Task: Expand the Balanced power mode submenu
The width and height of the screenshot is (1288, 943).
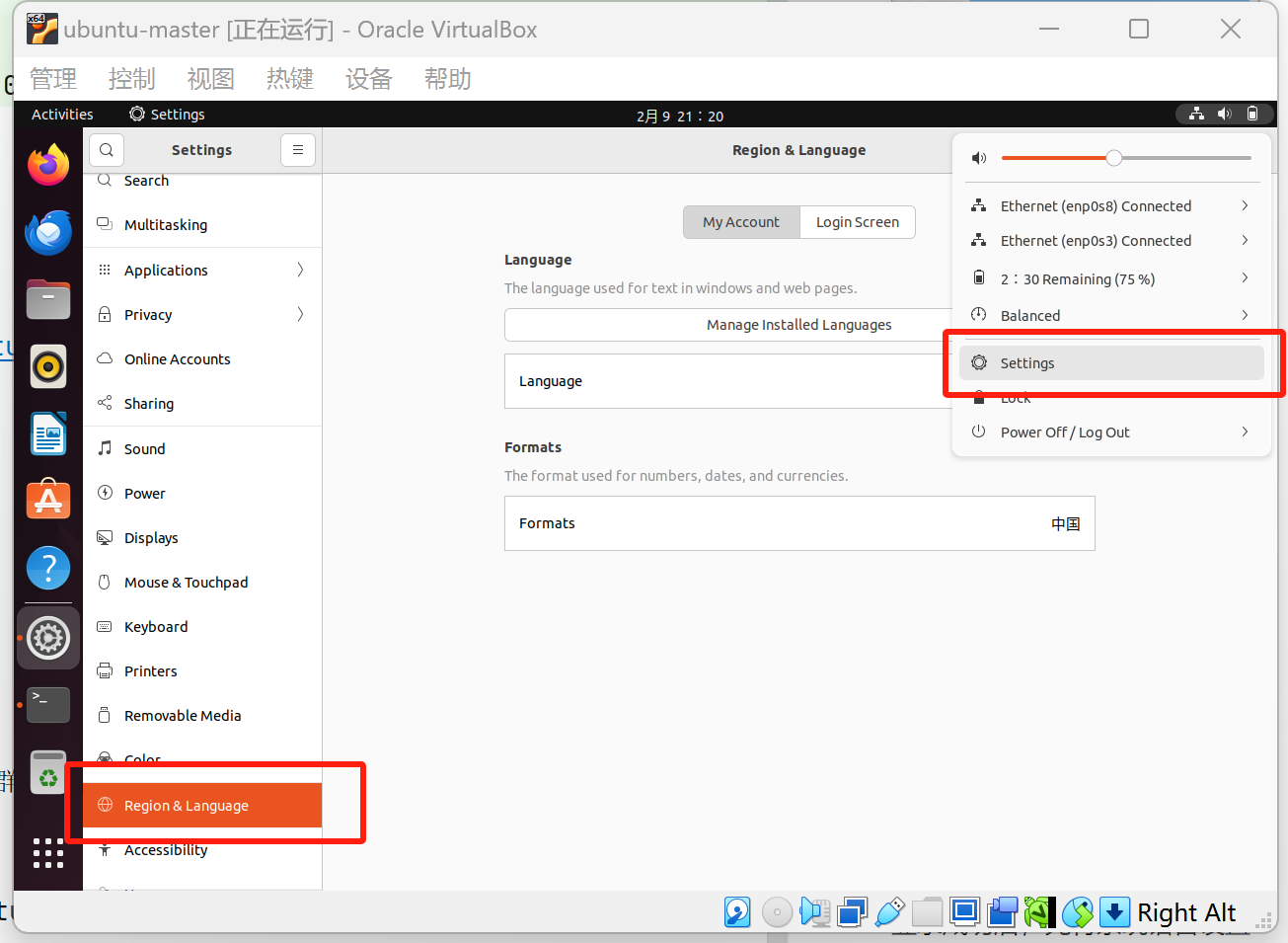Action: point(1112,316)
